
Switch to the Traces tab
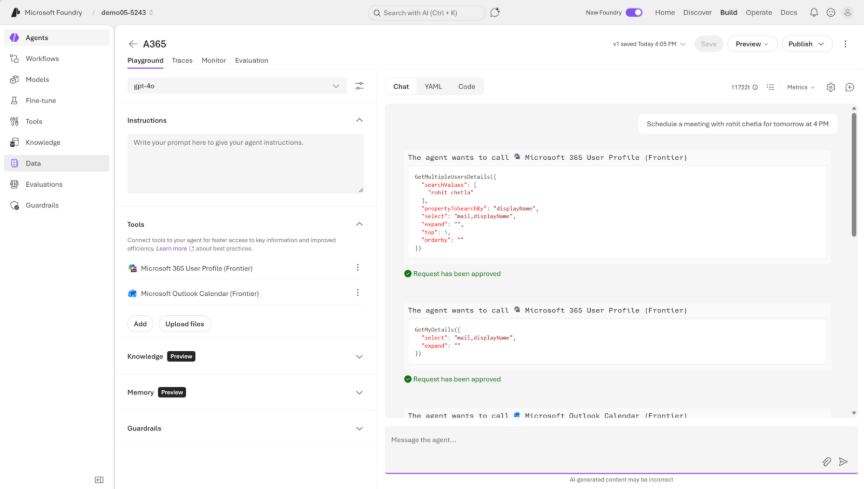click(182, 61)
